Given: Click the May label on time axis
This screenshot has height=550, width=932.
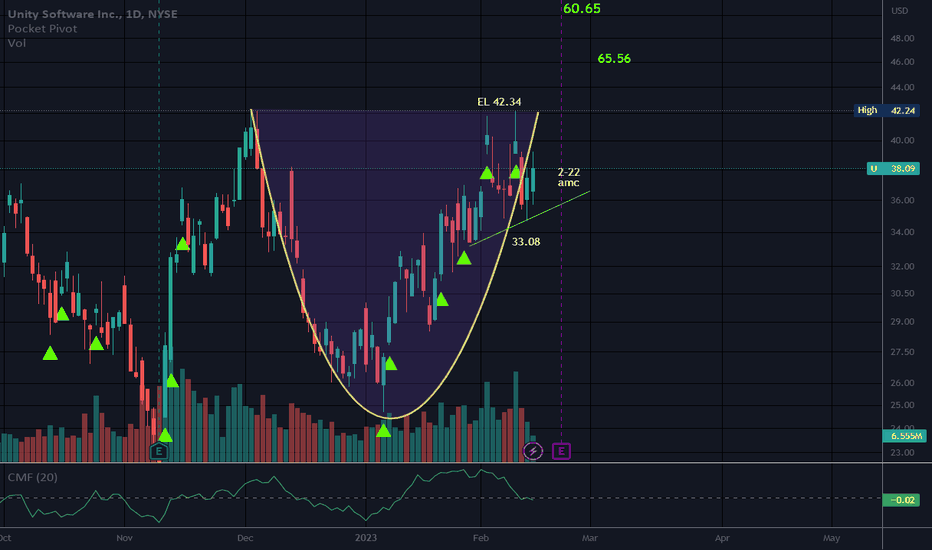Looking at the screenshot, I should coord(832,538).
